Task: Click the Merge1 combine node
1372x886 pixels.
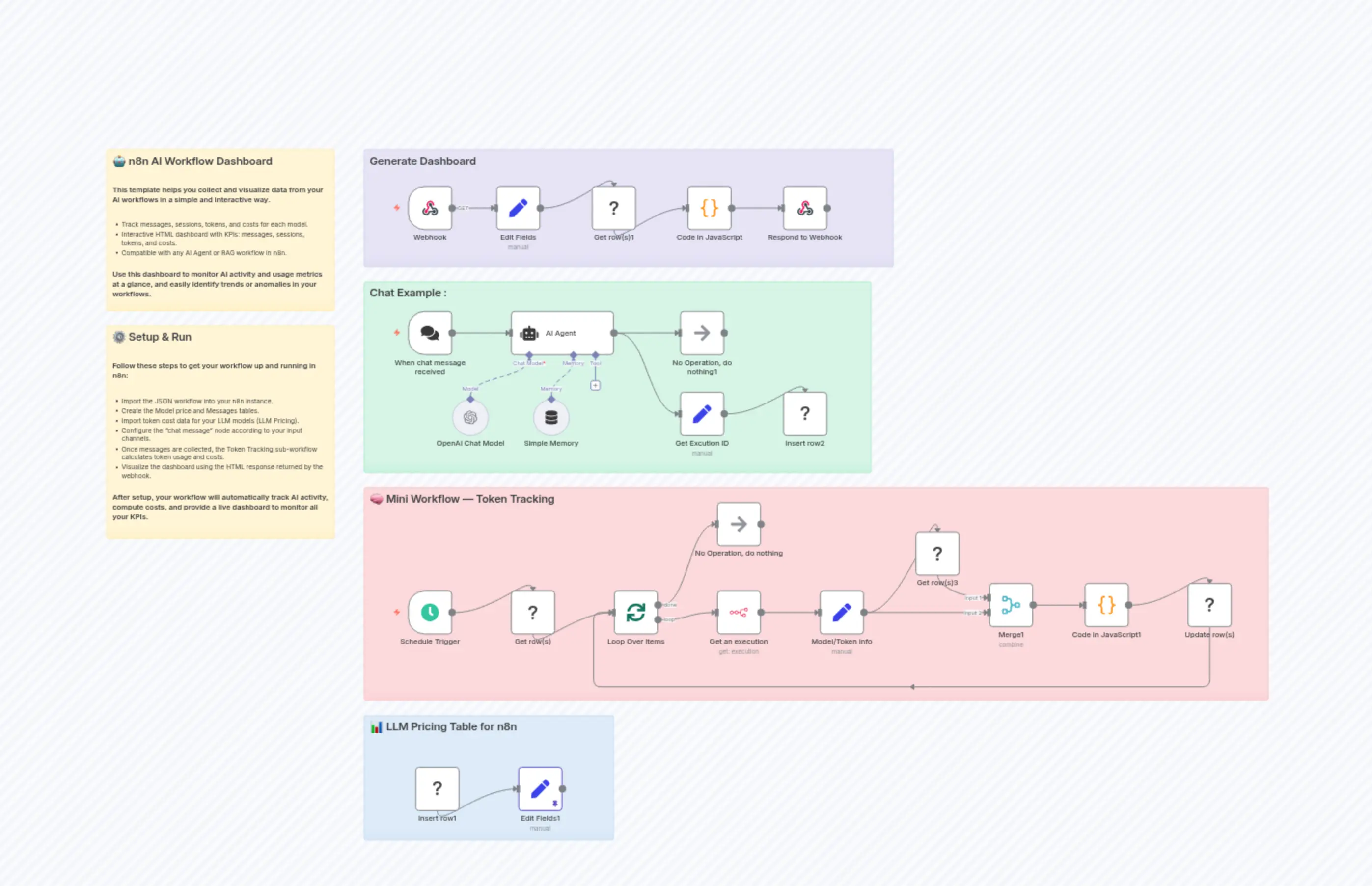Action: point(1011,605)
